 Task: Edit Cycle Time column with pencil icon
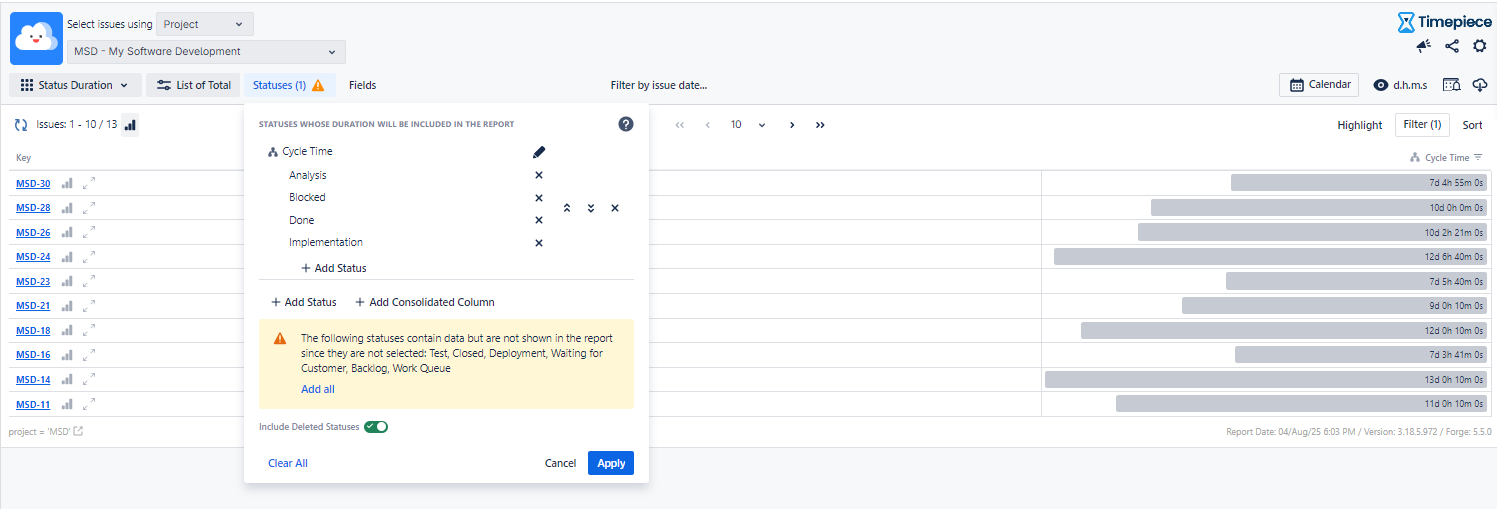[539, 152]
